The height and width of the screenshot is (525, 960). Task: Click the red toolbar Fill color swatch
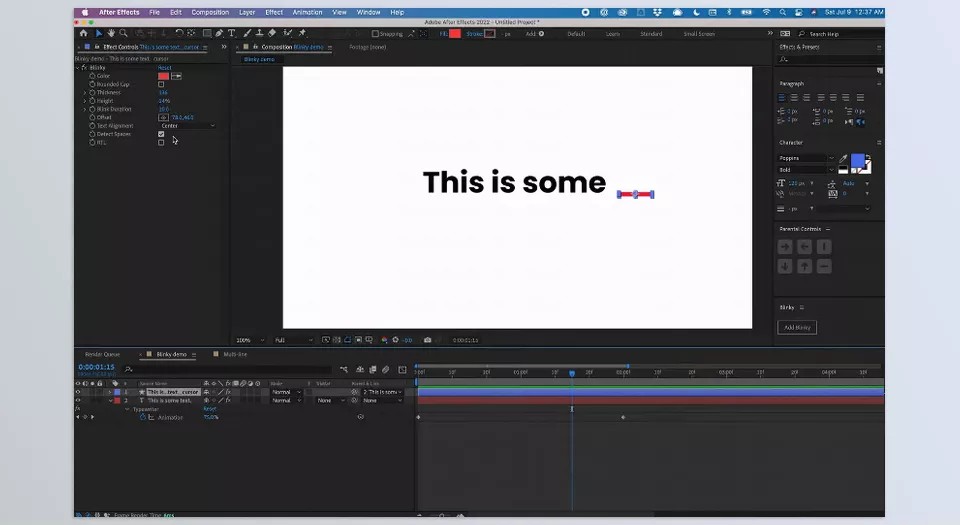tap(455, 34)
